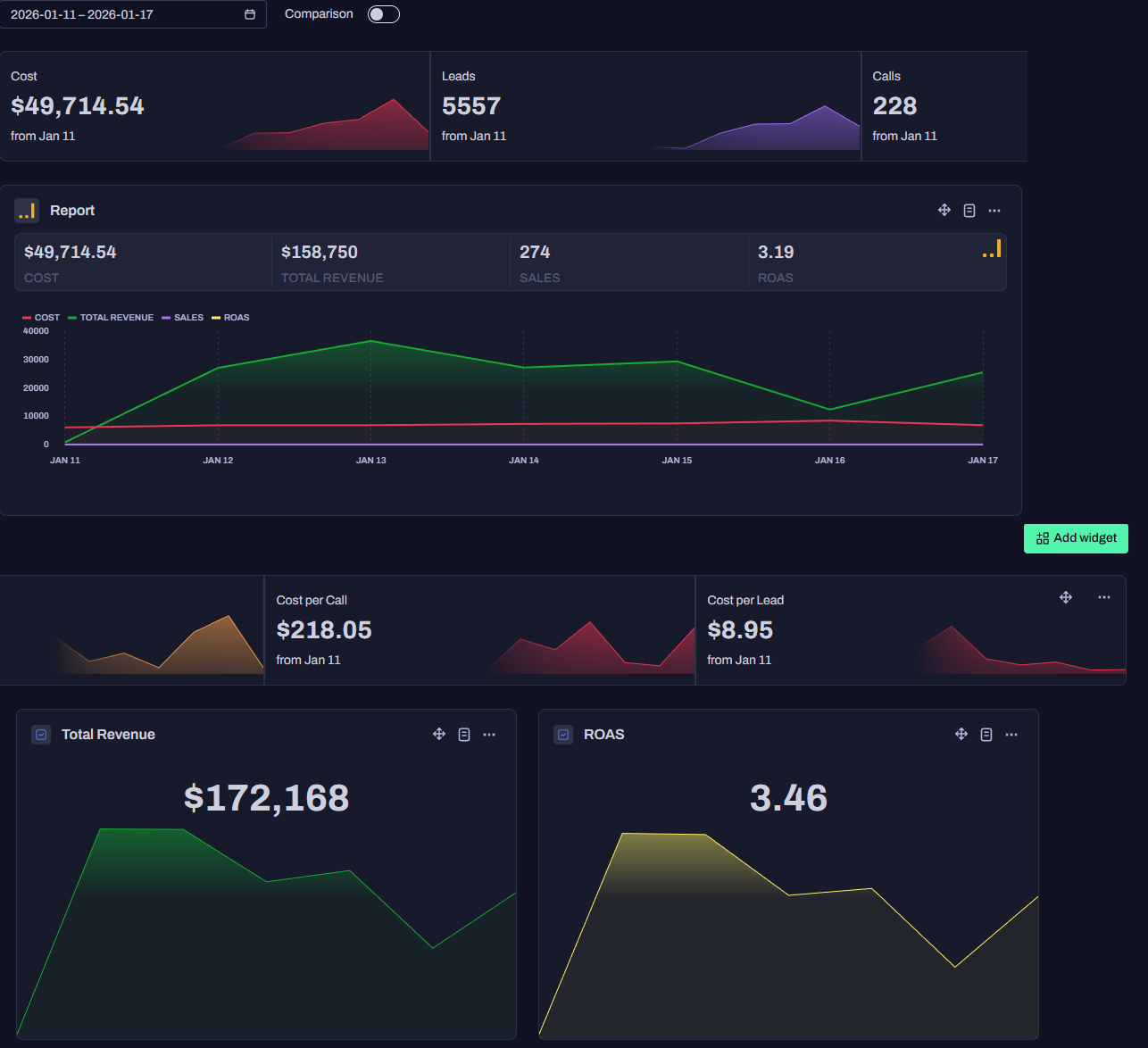Viewport: 1148px width, 1048px height.
Task: Open the calendar icon in date range field
Action: click(x=250, y=14)
